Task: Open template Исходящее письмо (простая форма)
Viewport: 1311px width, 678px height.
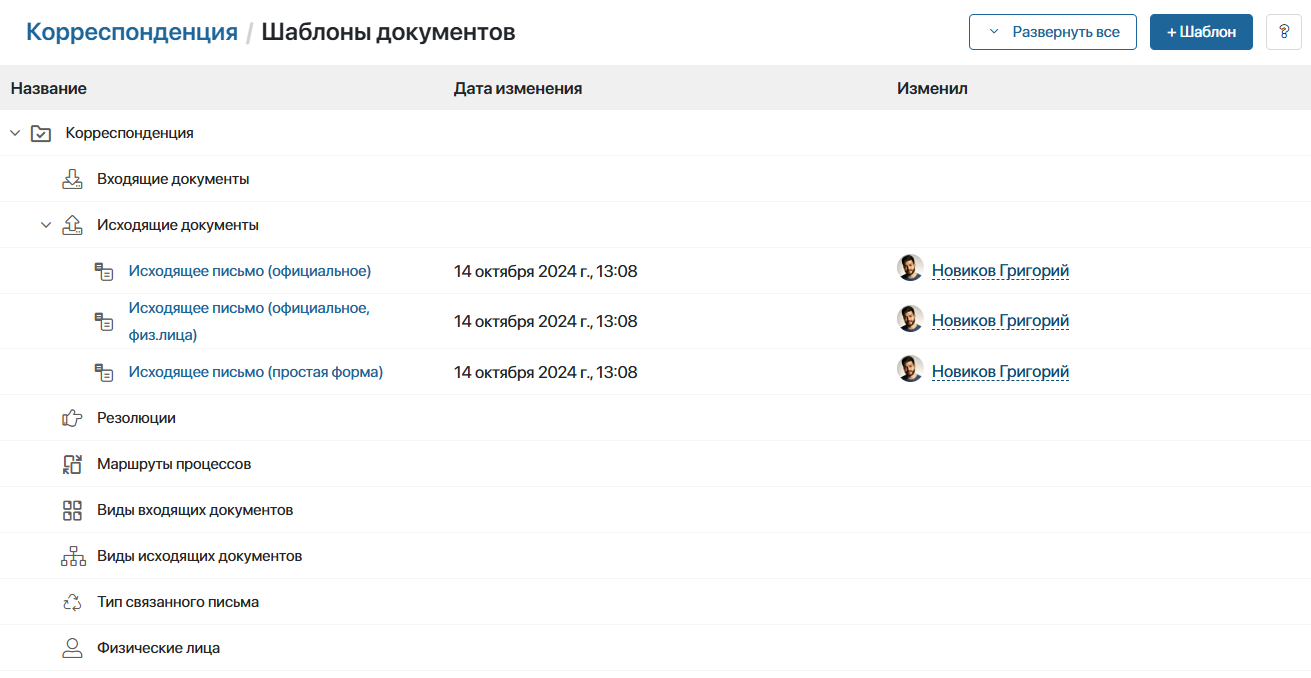Action: [255, 372]
